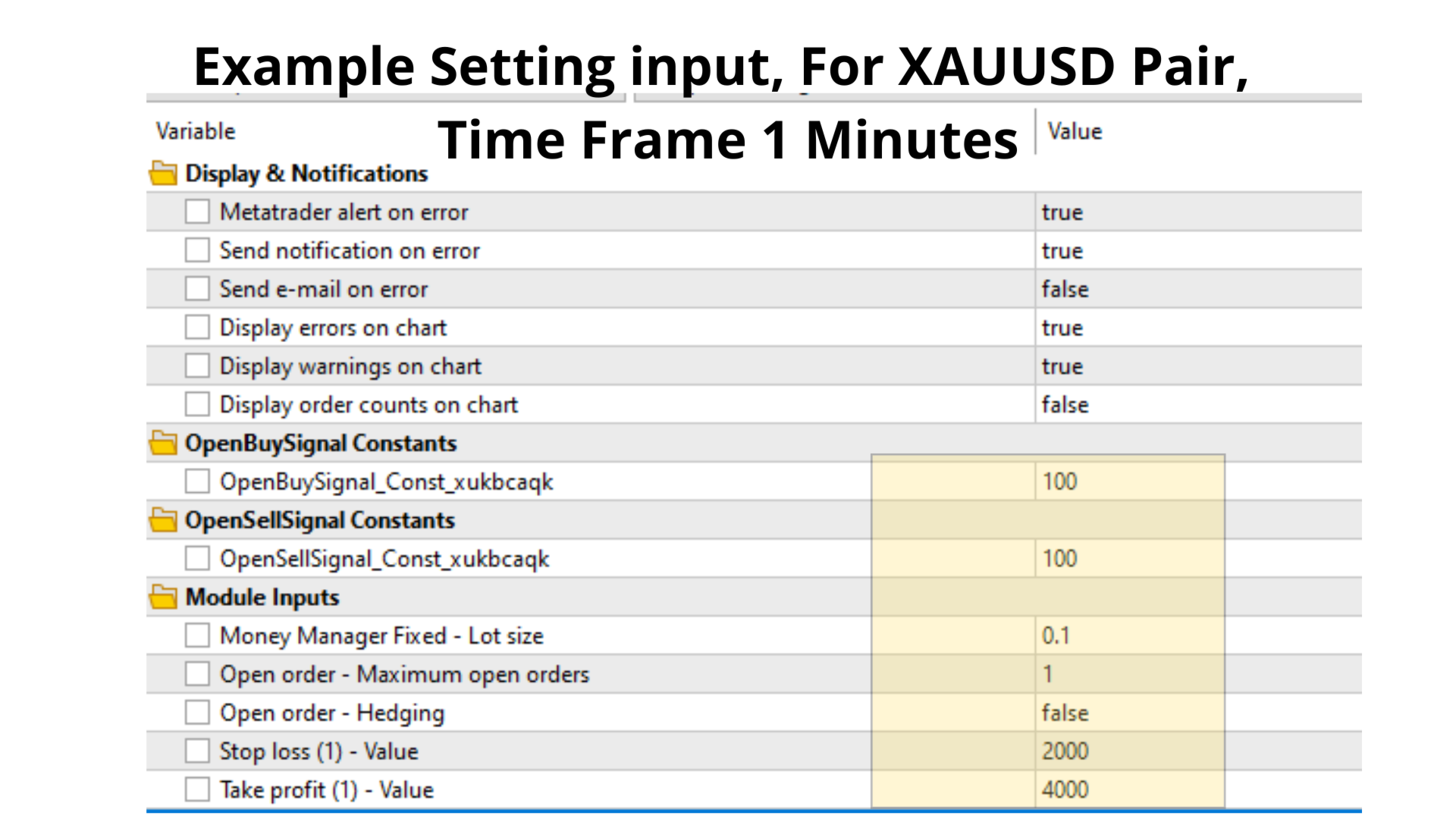Check the Stop loss (1) - Value box
Screen dimensions: 1456x819
197,752
